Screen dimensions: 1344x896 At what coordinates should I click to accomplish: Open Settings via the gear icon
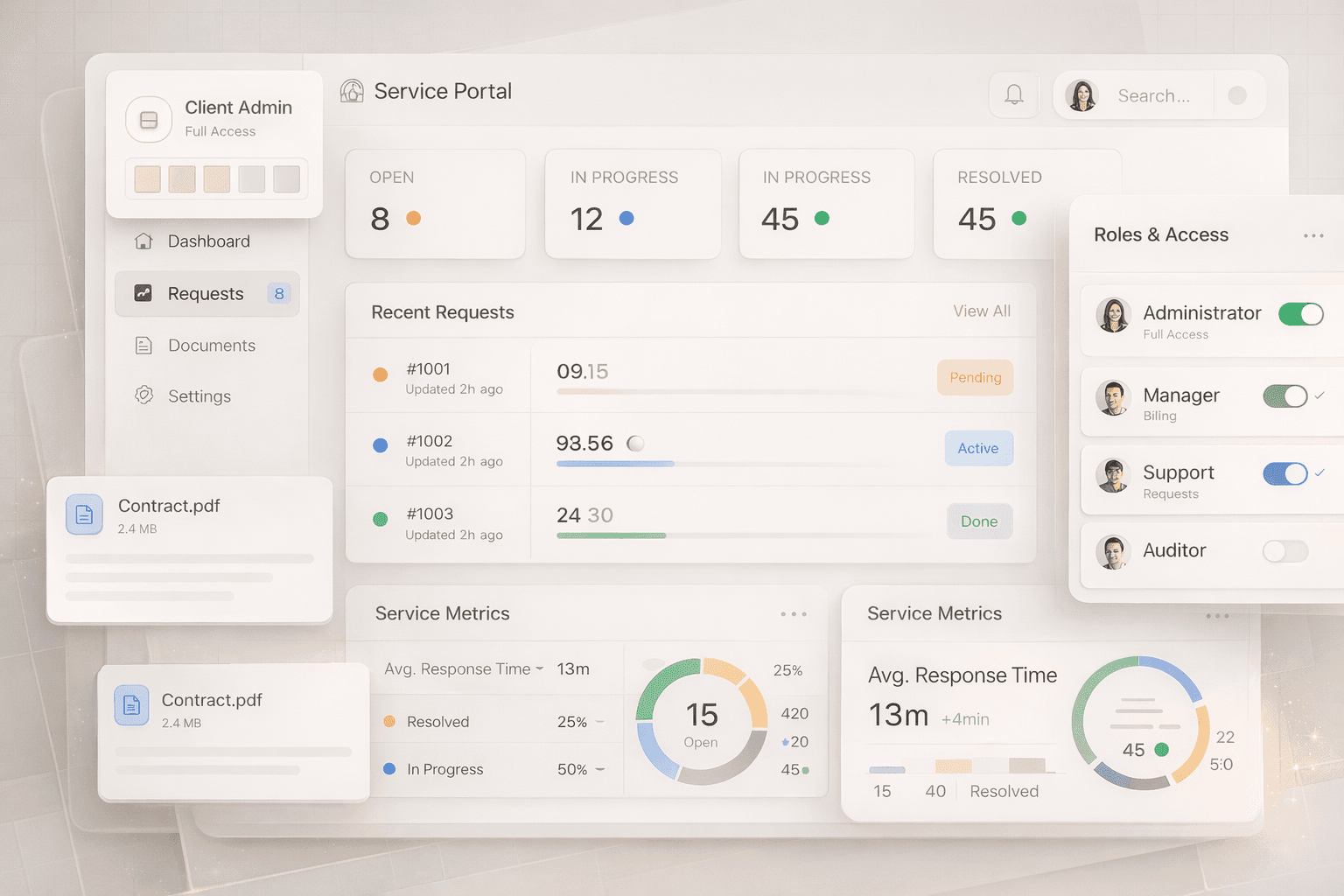[x=143, y=395]
